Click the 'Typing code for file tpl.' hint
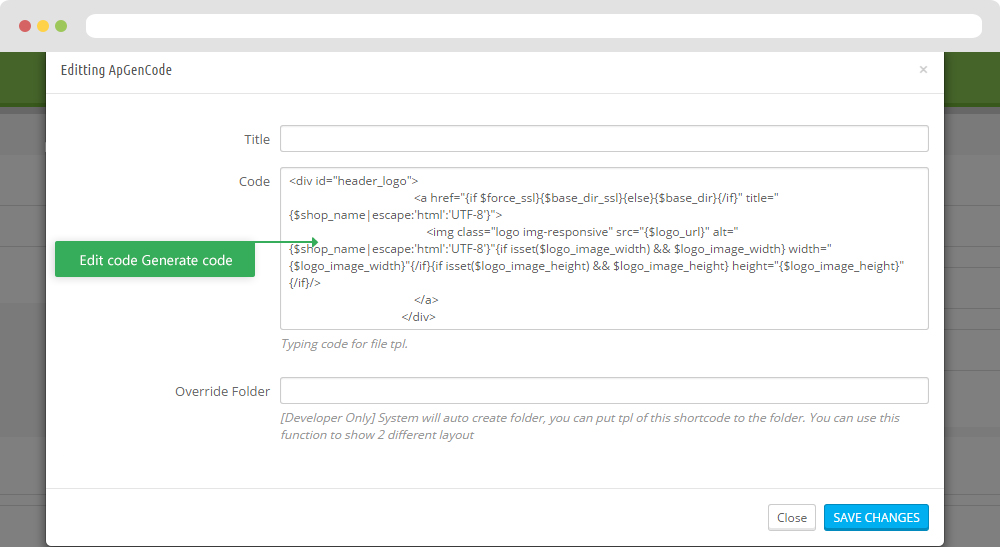Screen dimensions: 1000x547 coord(344,344)
